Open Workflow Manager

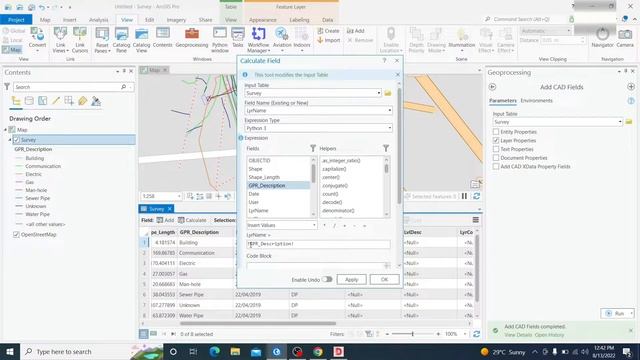coord(258,40)
